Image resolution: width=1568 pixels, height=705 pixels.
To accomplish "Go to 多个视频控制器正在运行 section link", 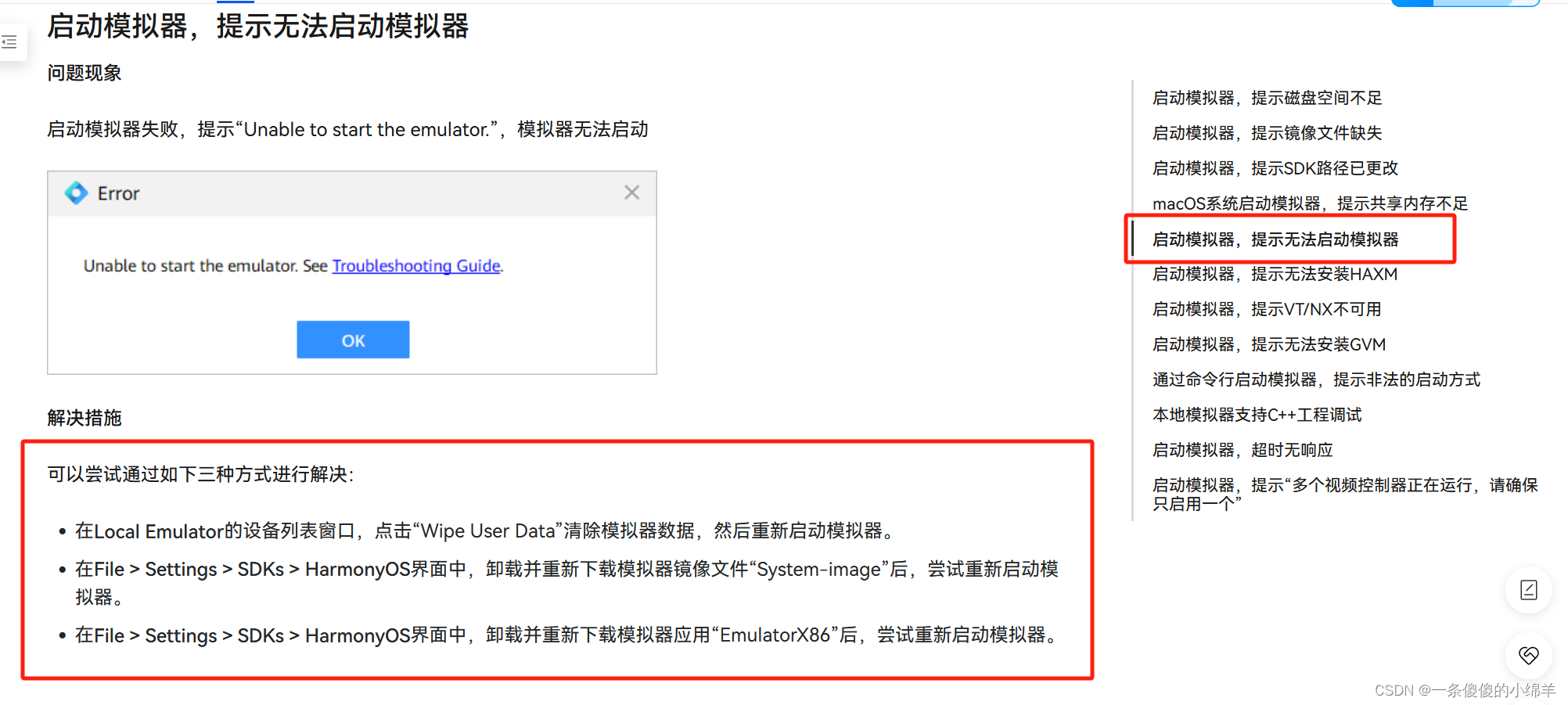I will 1345,494.
